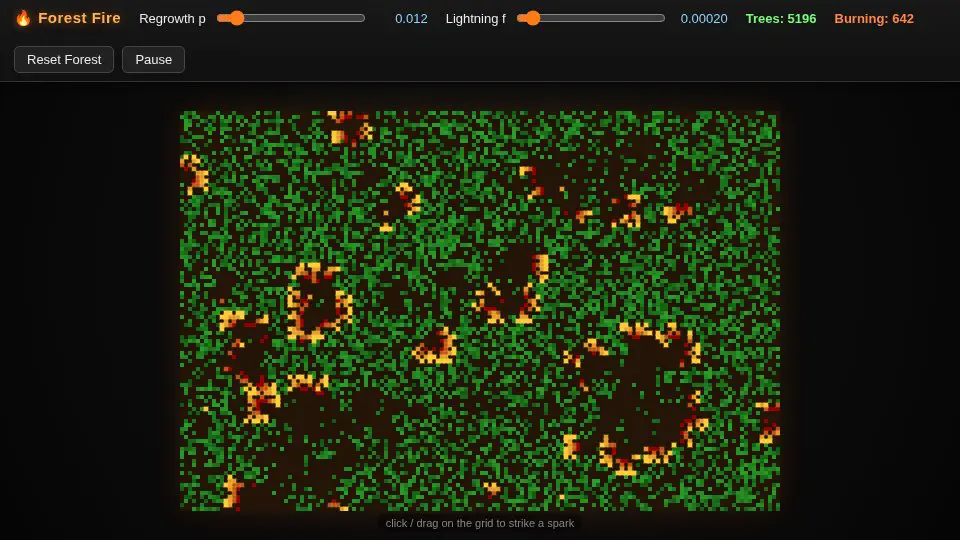The image size is (960, 540).
Task: Click the Lightning f slider handle
Action: (x=533, y=18)
